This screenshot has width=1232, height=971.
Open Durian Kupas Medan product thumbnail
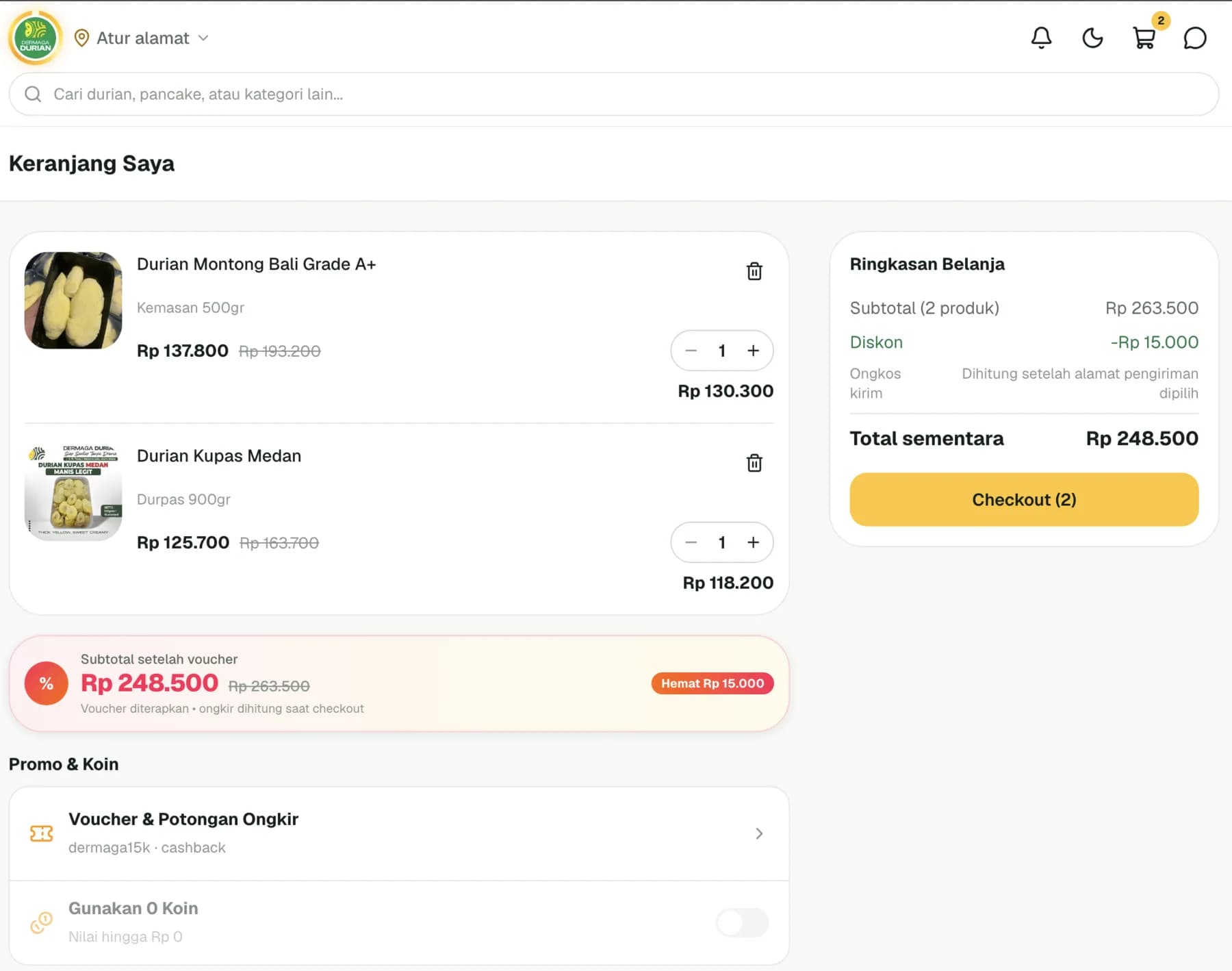[73, 492]
